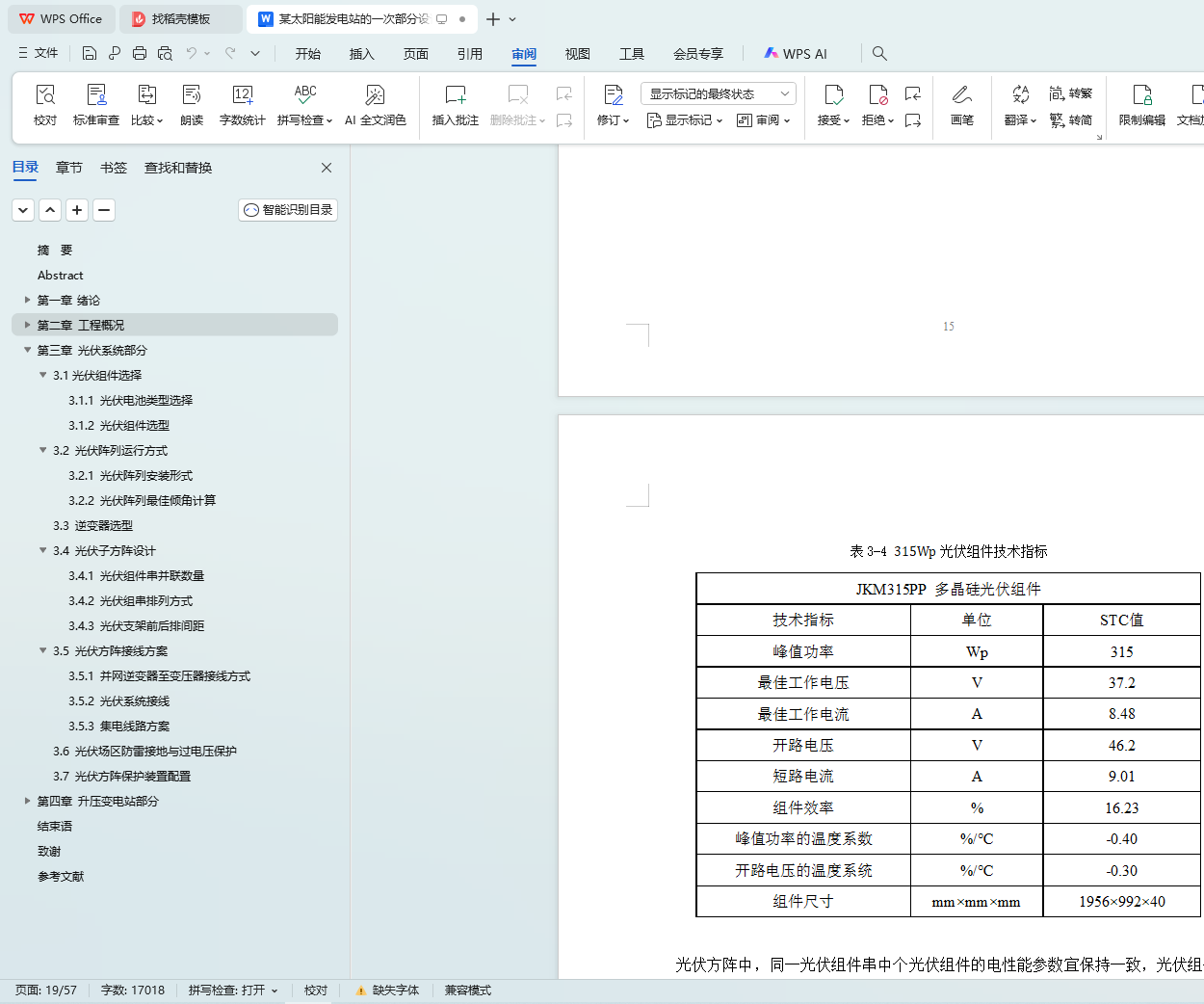Click the table cell showing 46.2

[1122, 745]
